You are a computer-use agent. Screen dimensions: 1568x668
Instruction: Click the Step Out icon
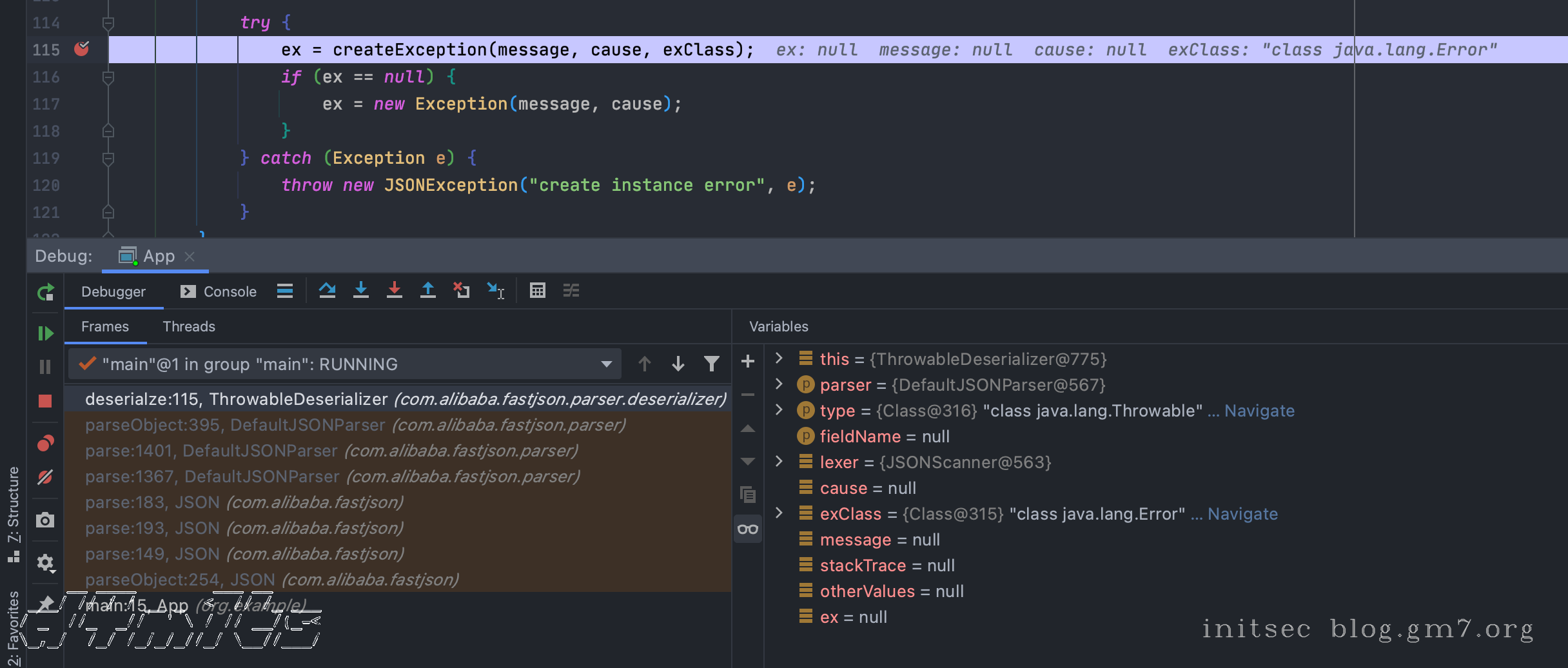(x=428, y=291)
